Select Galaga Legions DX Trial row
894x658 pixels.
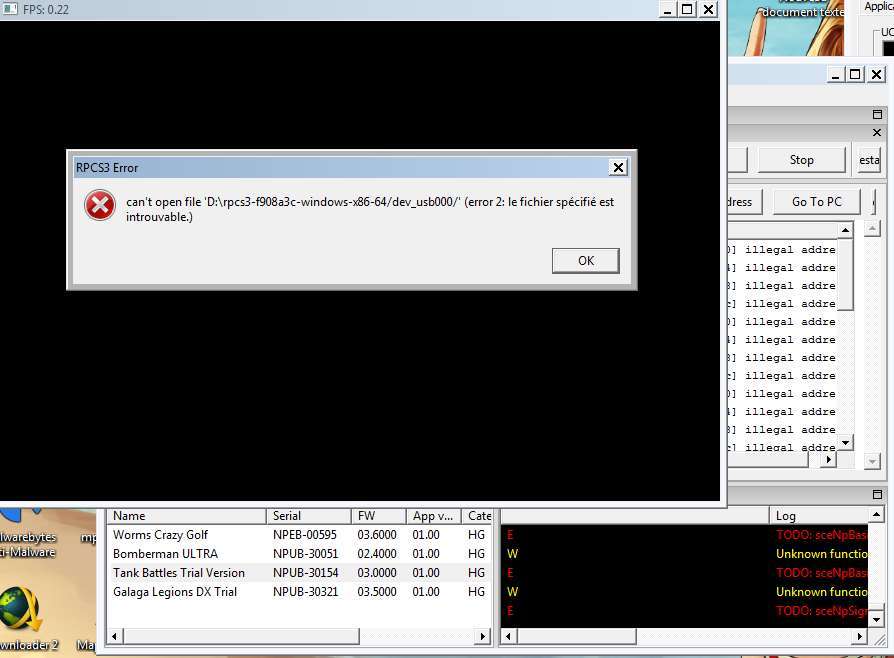coord(174,592)
